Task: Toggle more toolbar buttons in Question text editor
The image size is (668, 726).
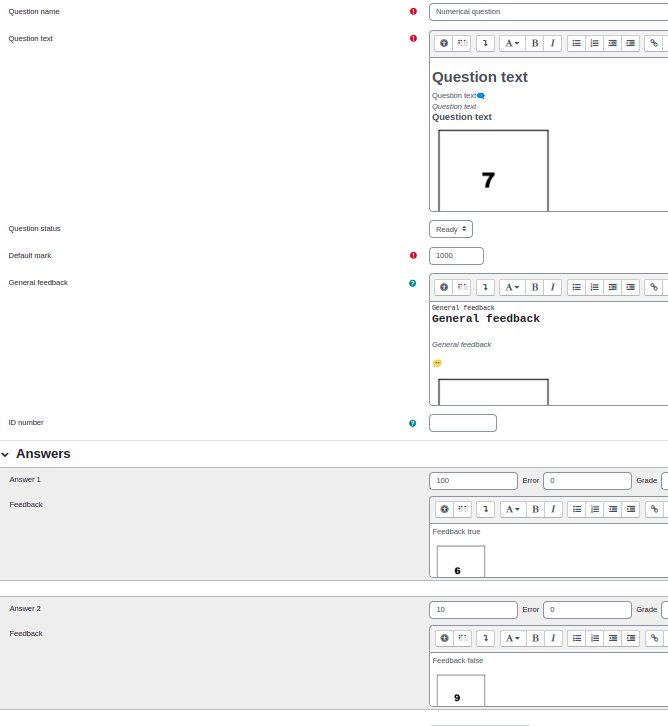Action: (485, 43)
